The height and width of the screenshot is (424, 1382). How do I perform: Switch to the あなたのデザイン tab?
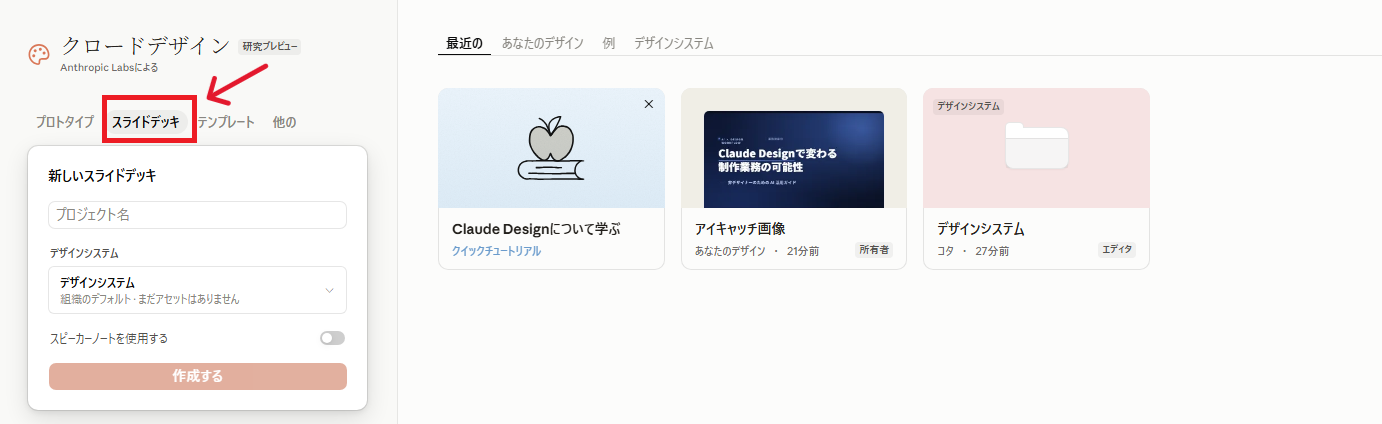(543, 43)
